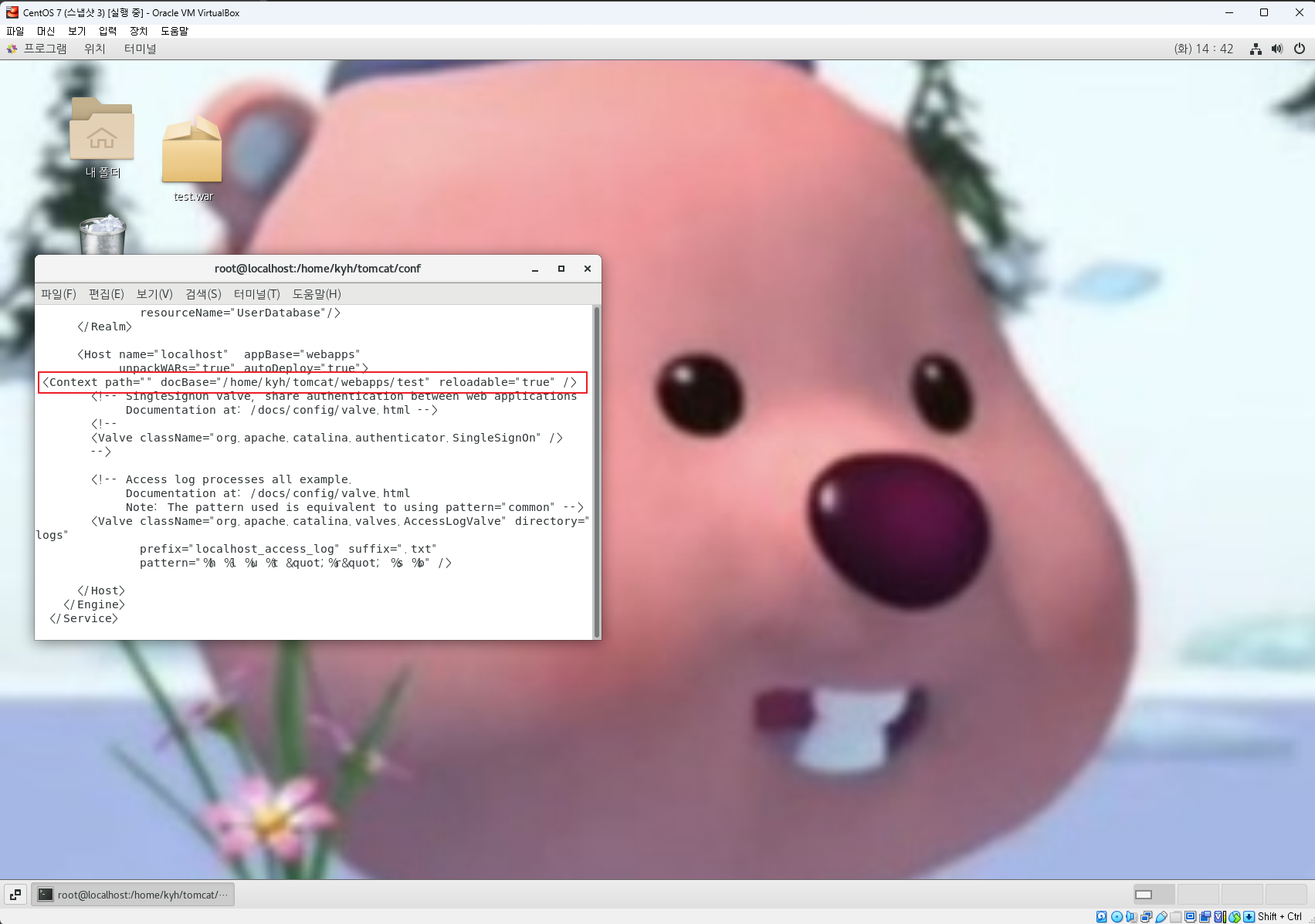
Task: Select the test.war file on desktop
Action: 192,158
